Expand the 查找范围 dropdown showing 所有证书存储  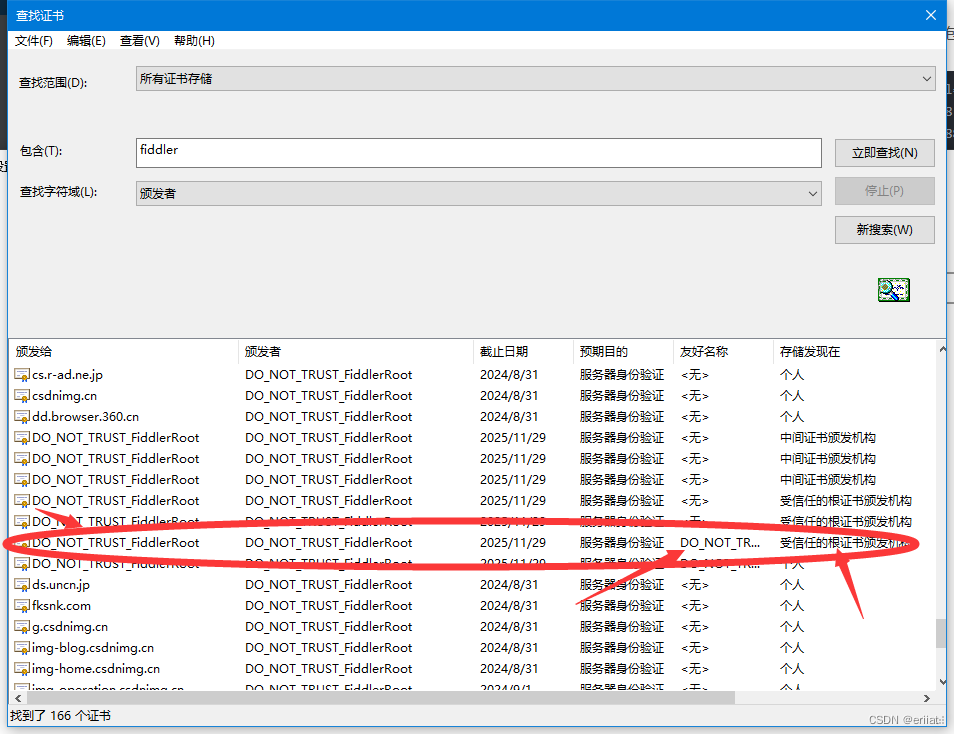[535, 79]
